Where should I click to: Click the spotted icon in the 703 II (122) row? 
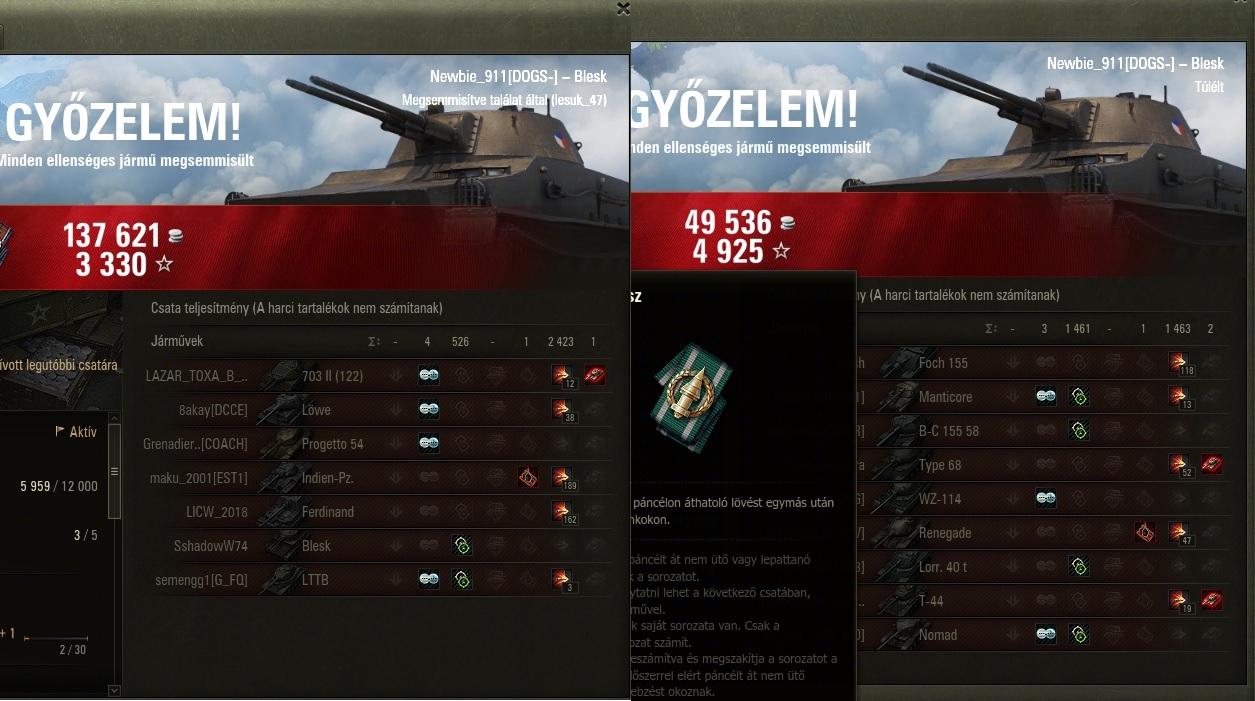[x=428, y=375]
